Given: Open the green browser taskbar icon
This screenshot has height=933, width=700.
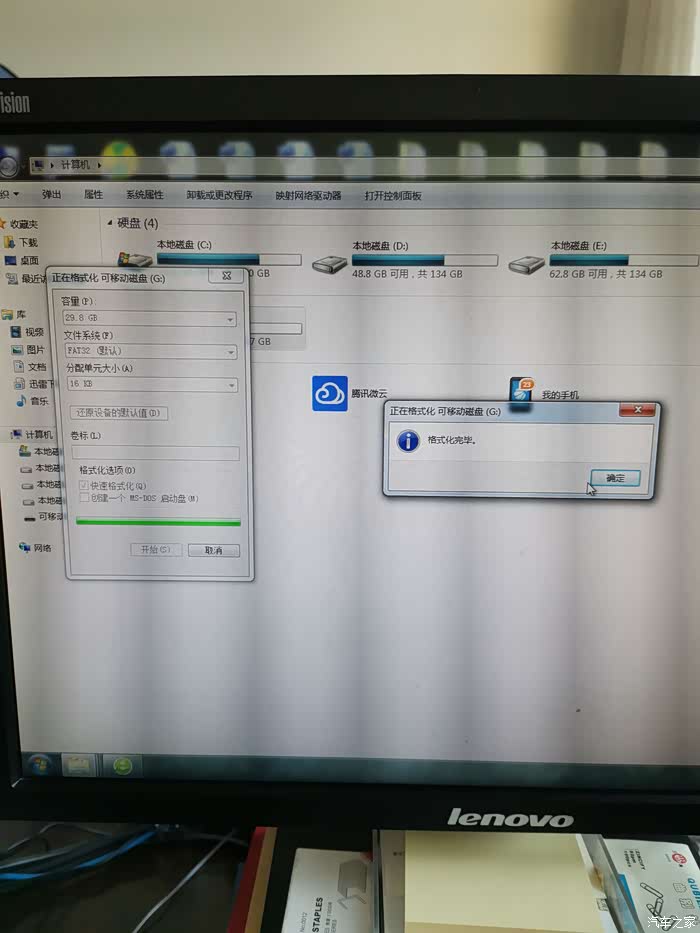Looking at the screenshot, I should 122,765.
